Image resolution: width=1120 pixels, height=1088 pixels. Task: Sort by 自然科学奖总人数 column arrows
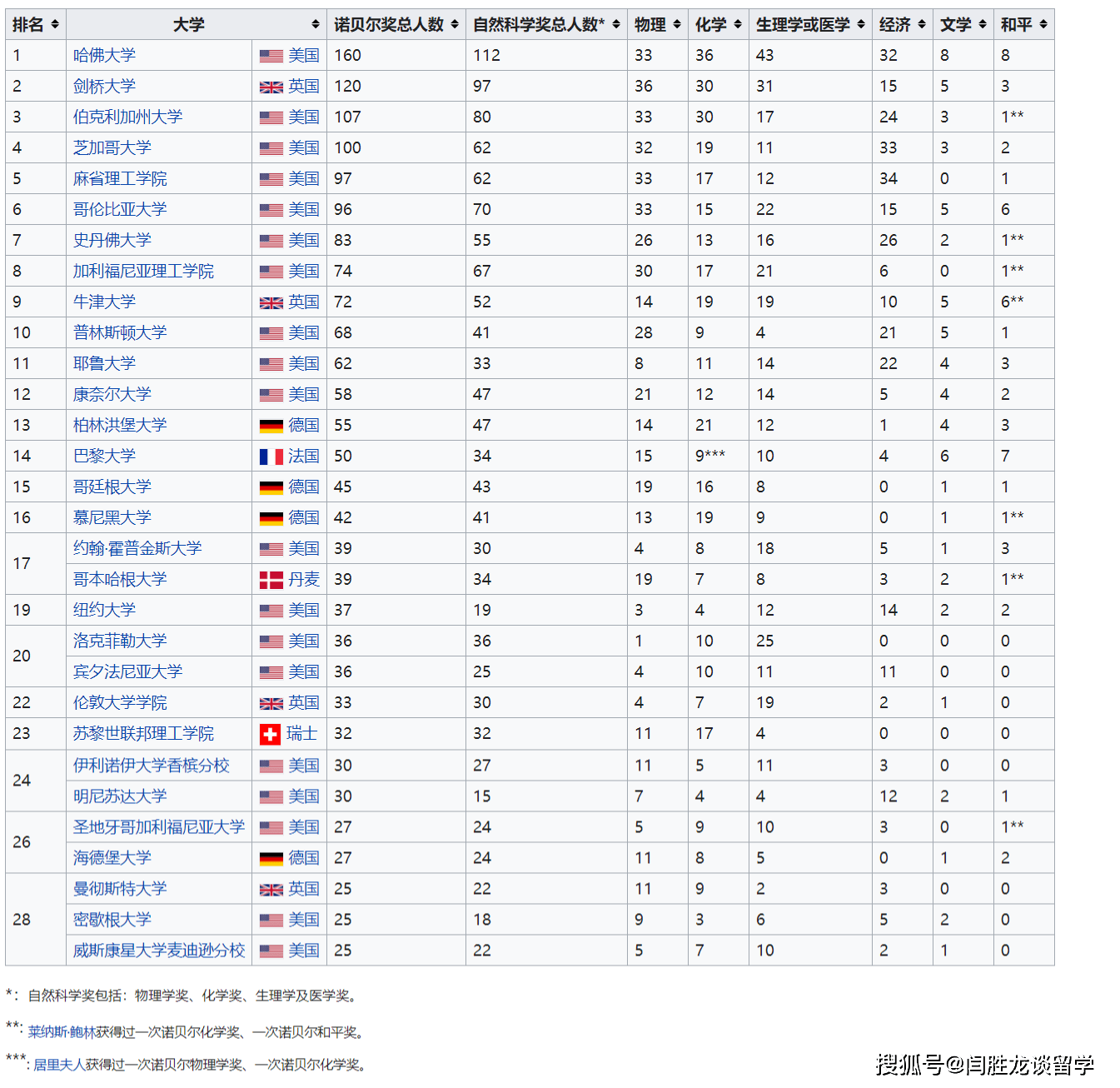point(616,25)
